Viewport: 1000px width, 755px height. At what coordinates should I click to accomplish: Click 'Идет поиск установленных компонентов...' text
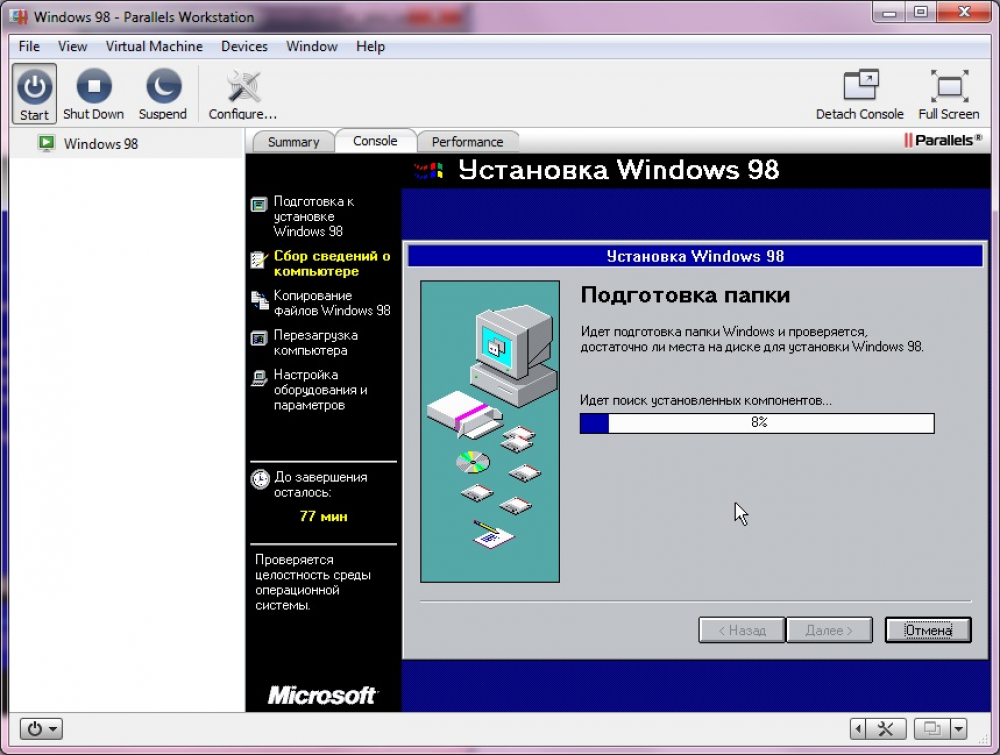(705, 400)
